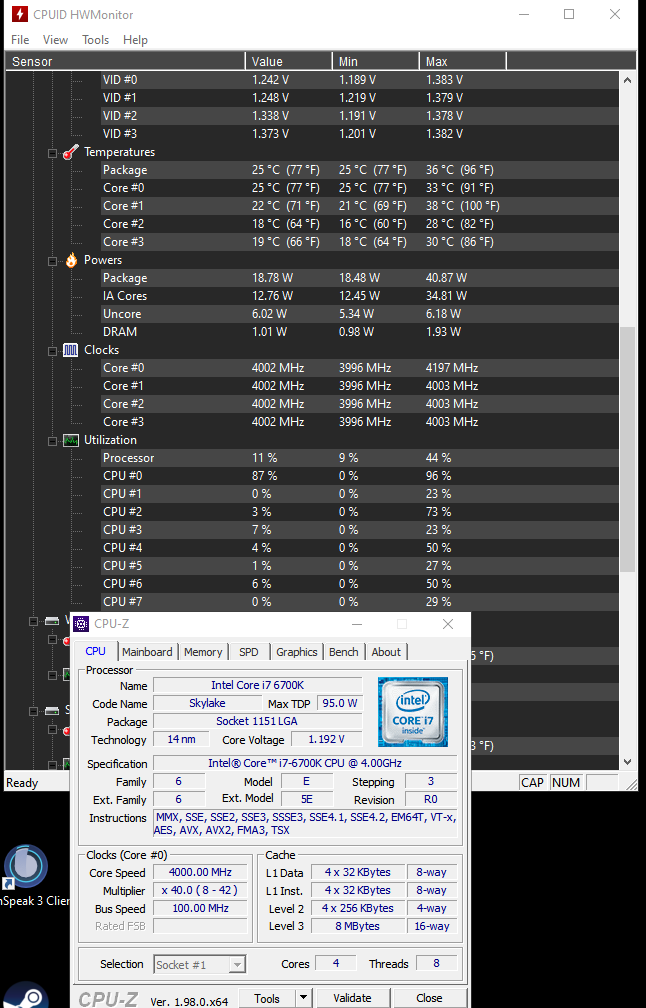646x1008 pixels.
Task: Collapse the Utilization tree node
Action: (x=52, y=441)
